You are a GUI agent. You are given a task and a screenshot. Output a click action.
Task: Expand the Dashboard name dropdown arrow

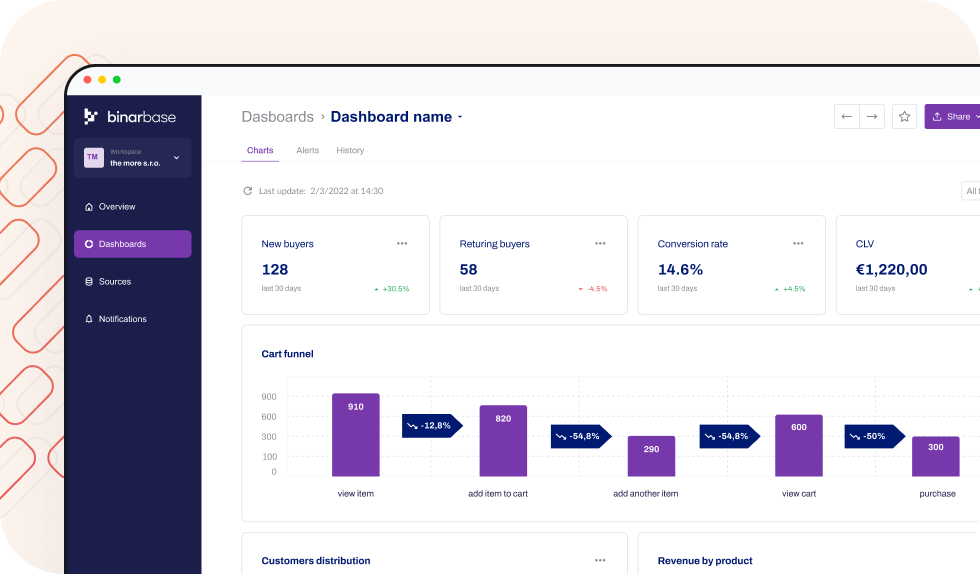coord(460,117)
